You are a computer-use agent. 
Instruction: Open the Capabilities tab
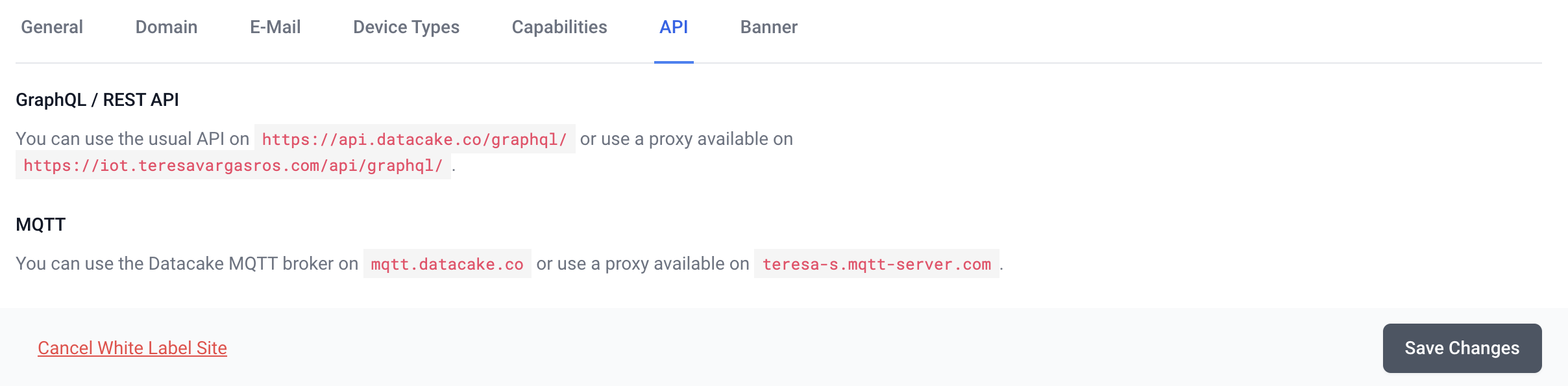tap(559, 27)
